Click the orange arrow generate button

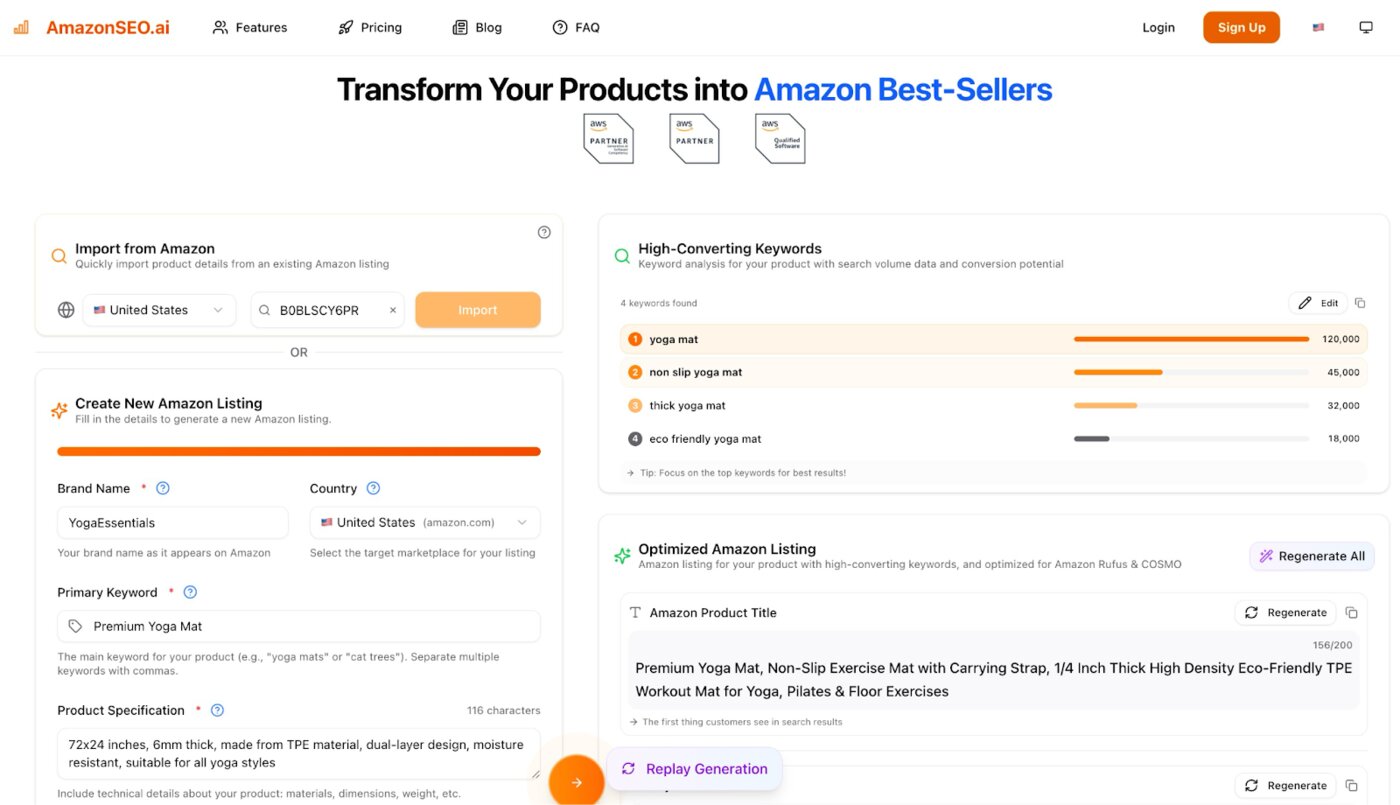click(576, 782)
